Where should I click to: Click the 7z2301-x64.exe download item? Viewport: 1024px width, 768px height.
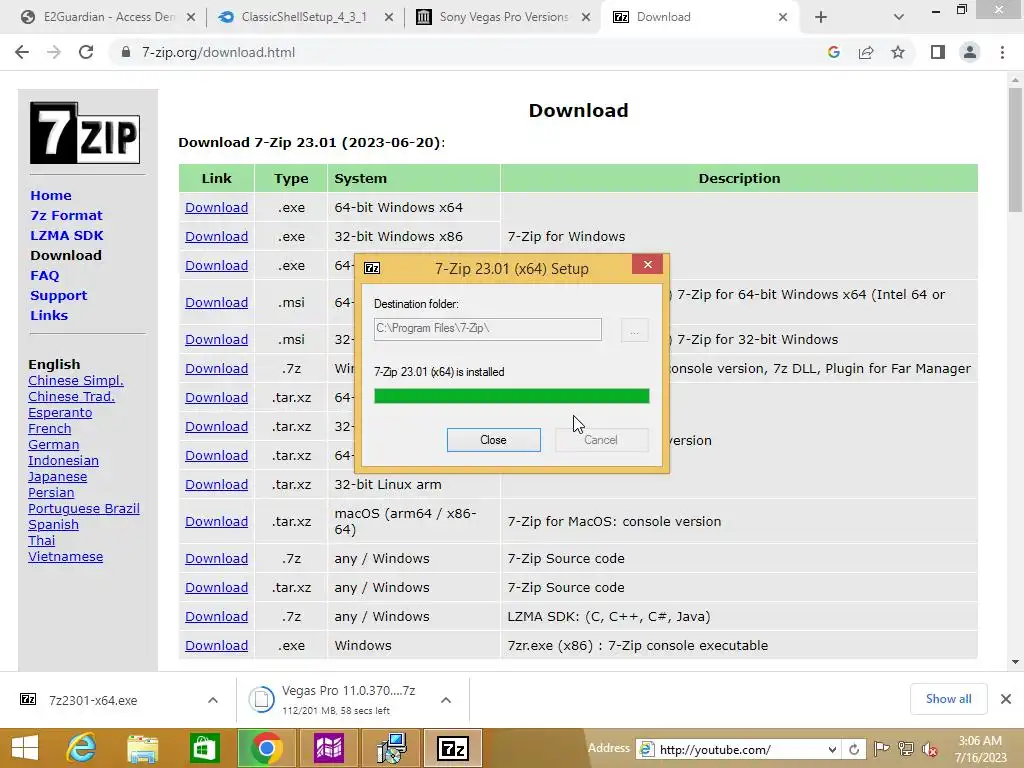(93, 700)
